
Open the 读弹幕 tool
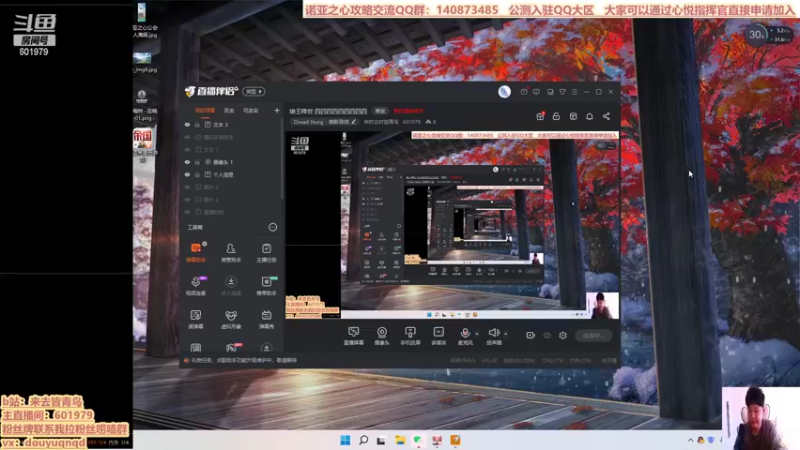(196, 319)
